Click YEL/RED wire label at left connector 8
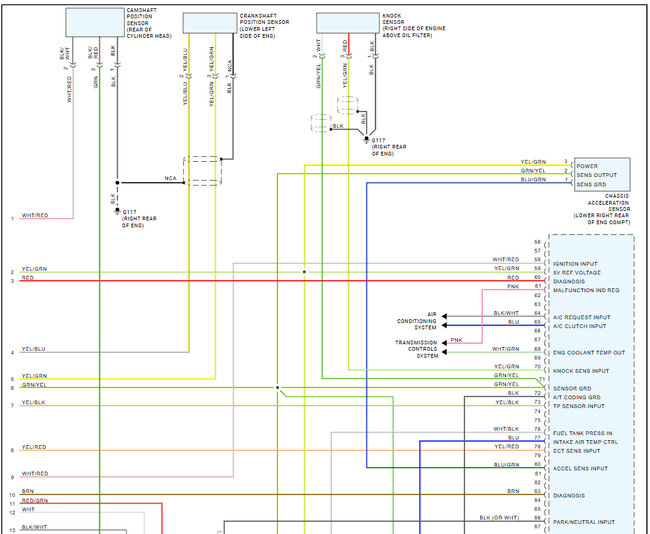 34,447
